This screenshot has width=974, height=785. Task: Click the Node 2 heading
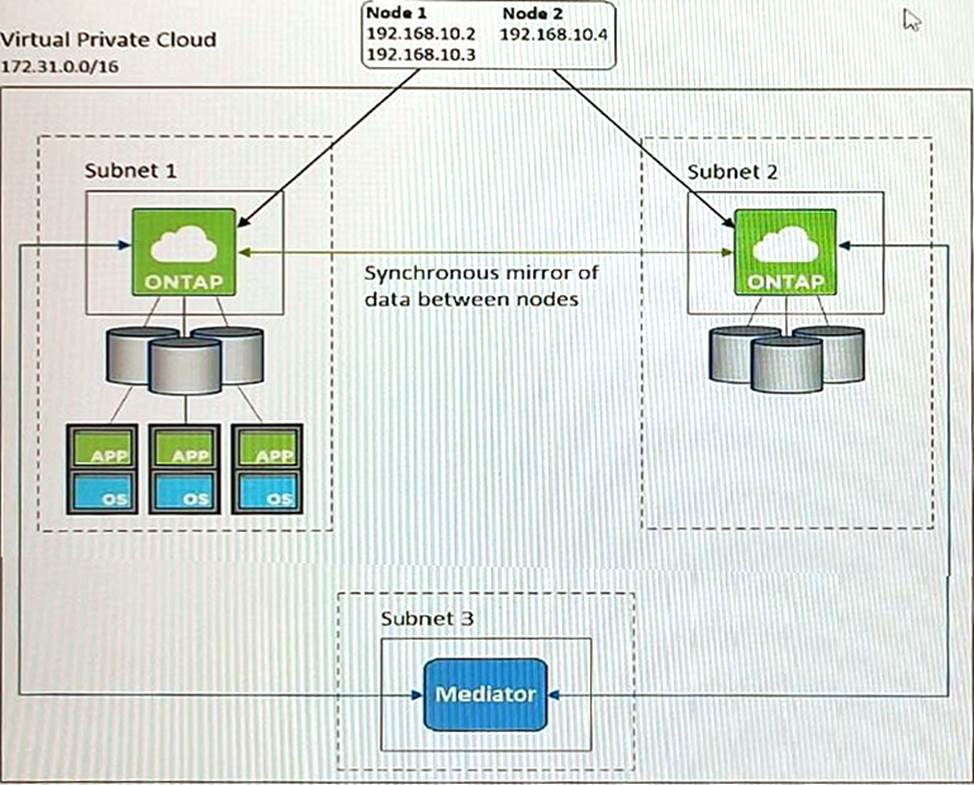tap(532, 14)
